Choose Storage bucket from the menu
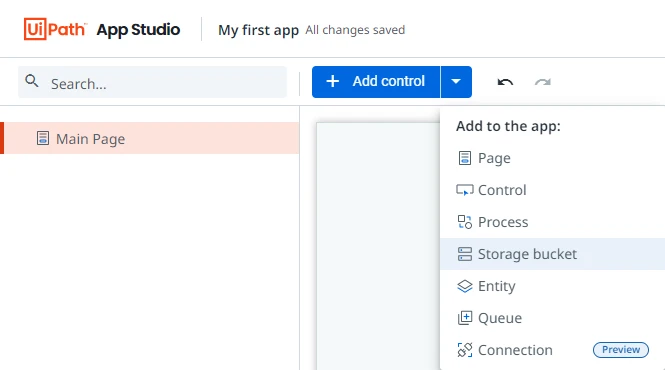 pyautogui.click(x=553, y=254)
